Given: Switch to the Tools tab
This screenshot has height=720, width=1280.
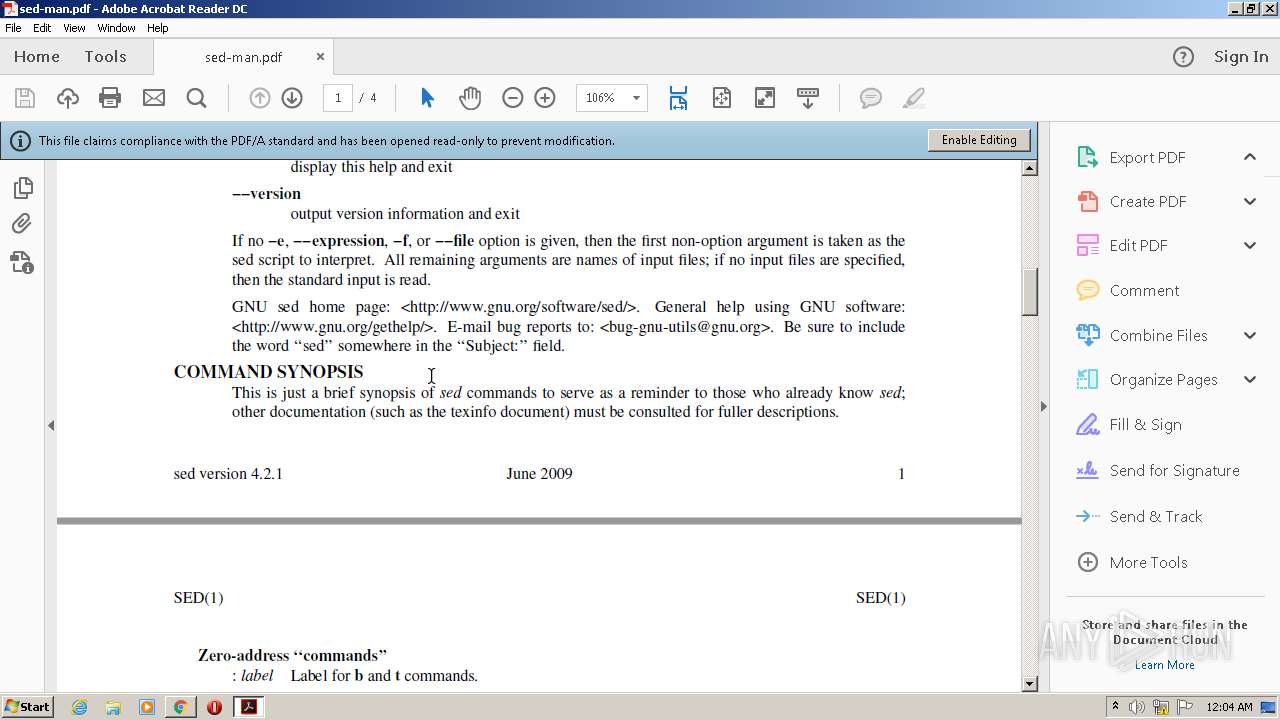Looking at the screenshot, I should 105,57.
